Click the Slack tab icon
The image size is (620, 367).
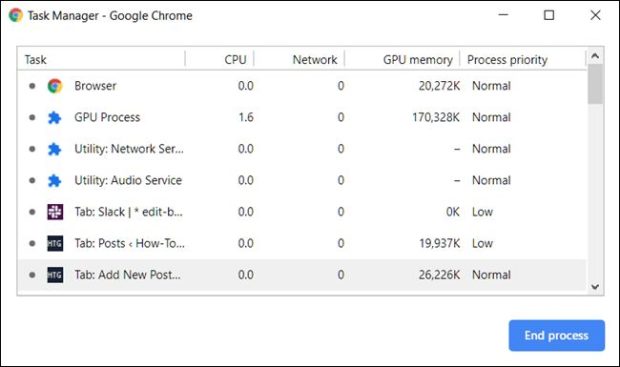[x=55, y=212]
